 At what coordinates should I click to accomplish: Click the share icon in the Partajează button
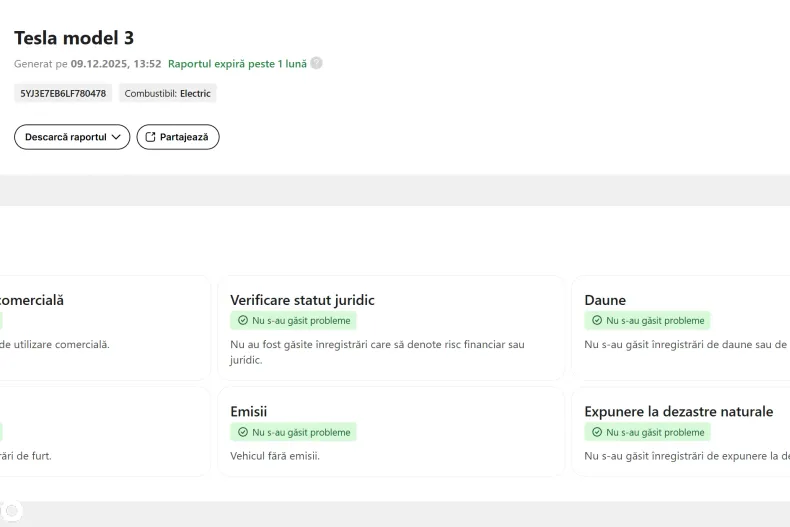(x=151, y=137)
